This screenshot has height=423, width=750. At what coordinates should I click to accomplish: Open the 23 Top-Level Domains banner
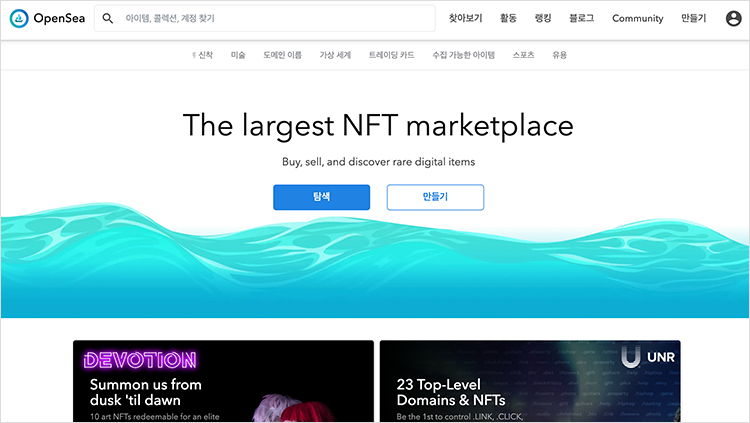pos(530,381)
